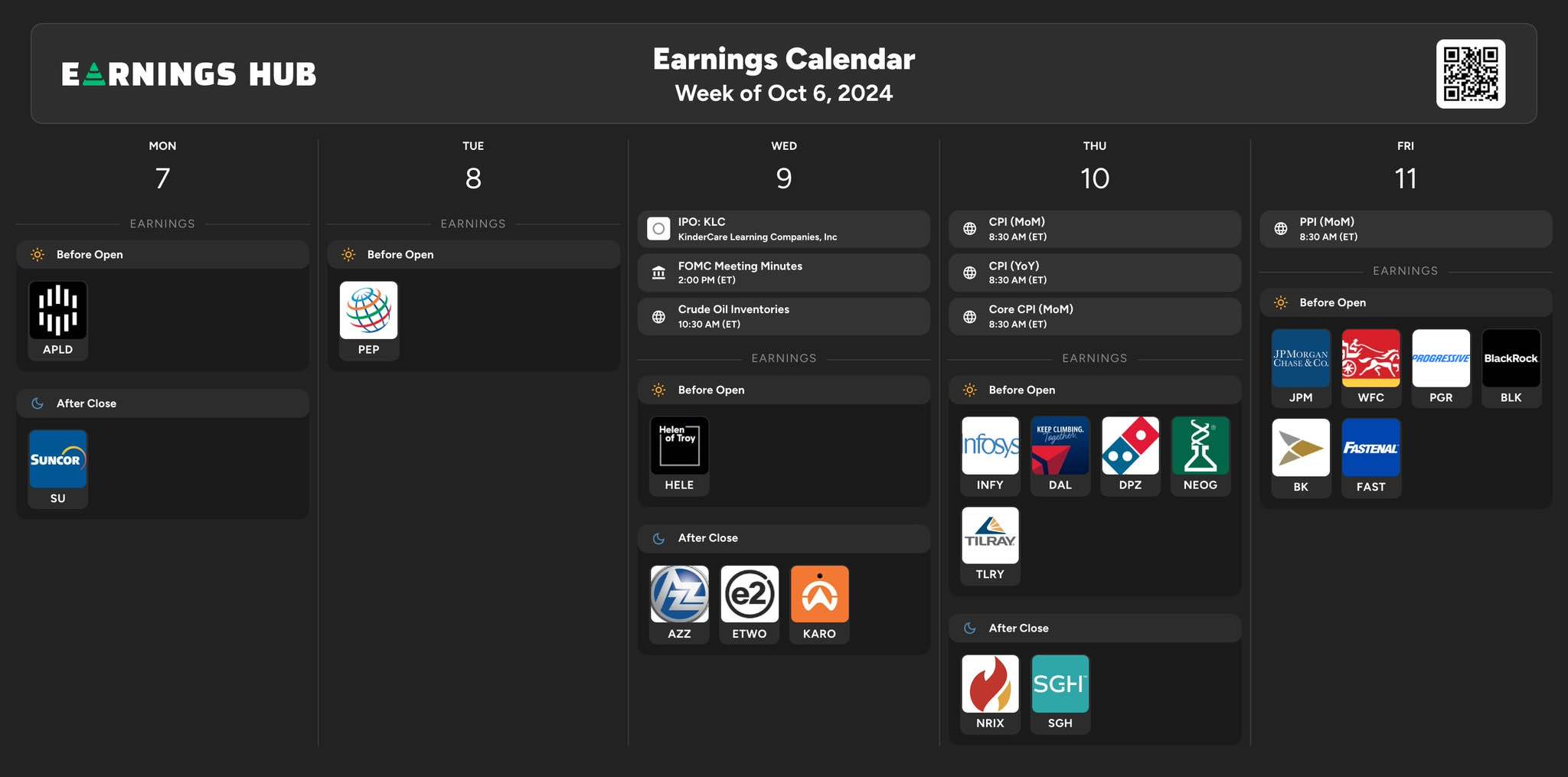This screenshot has height=777, width=1568.
Task: Select the Thursday Before Open header
Action: click(x=1095, y=390)
